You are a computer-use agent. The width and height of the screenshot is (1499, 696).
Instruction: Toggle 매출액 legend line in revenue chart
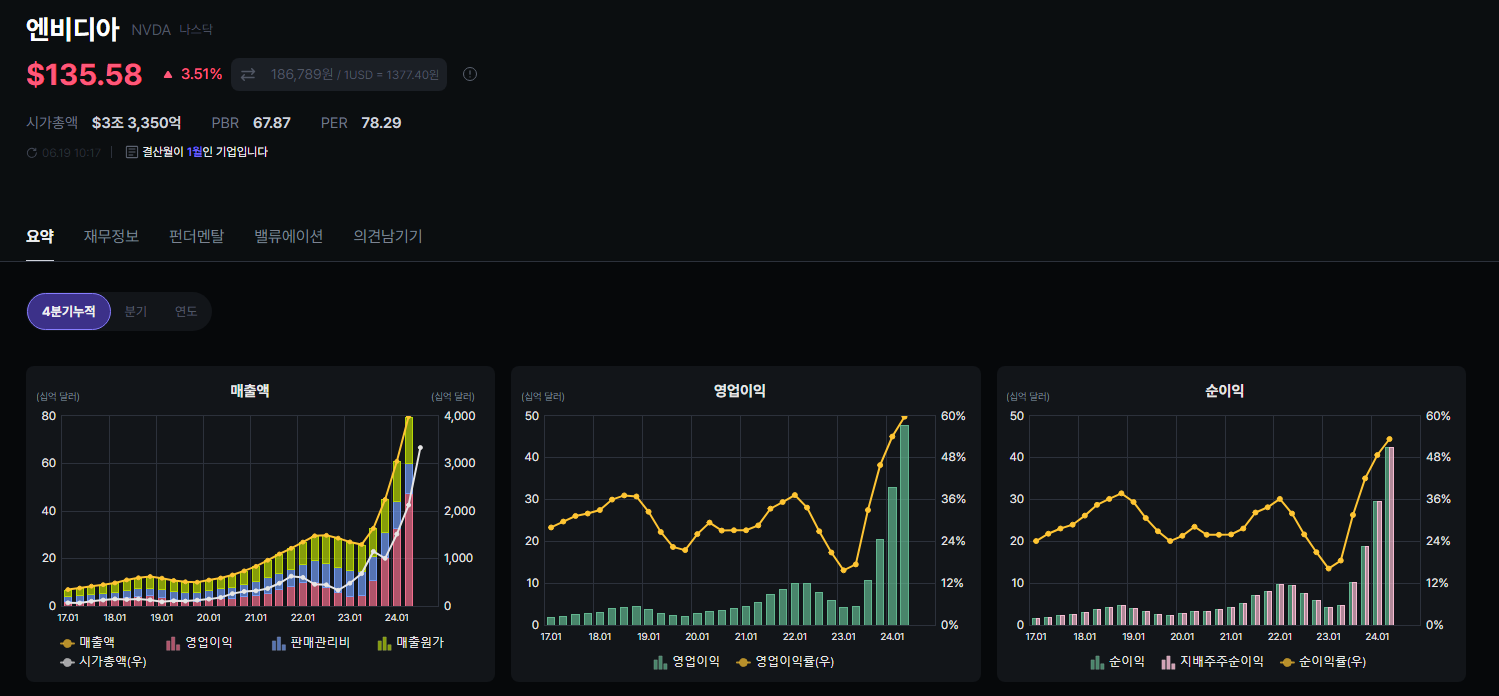pyautogui.click(x=88, y=642)
